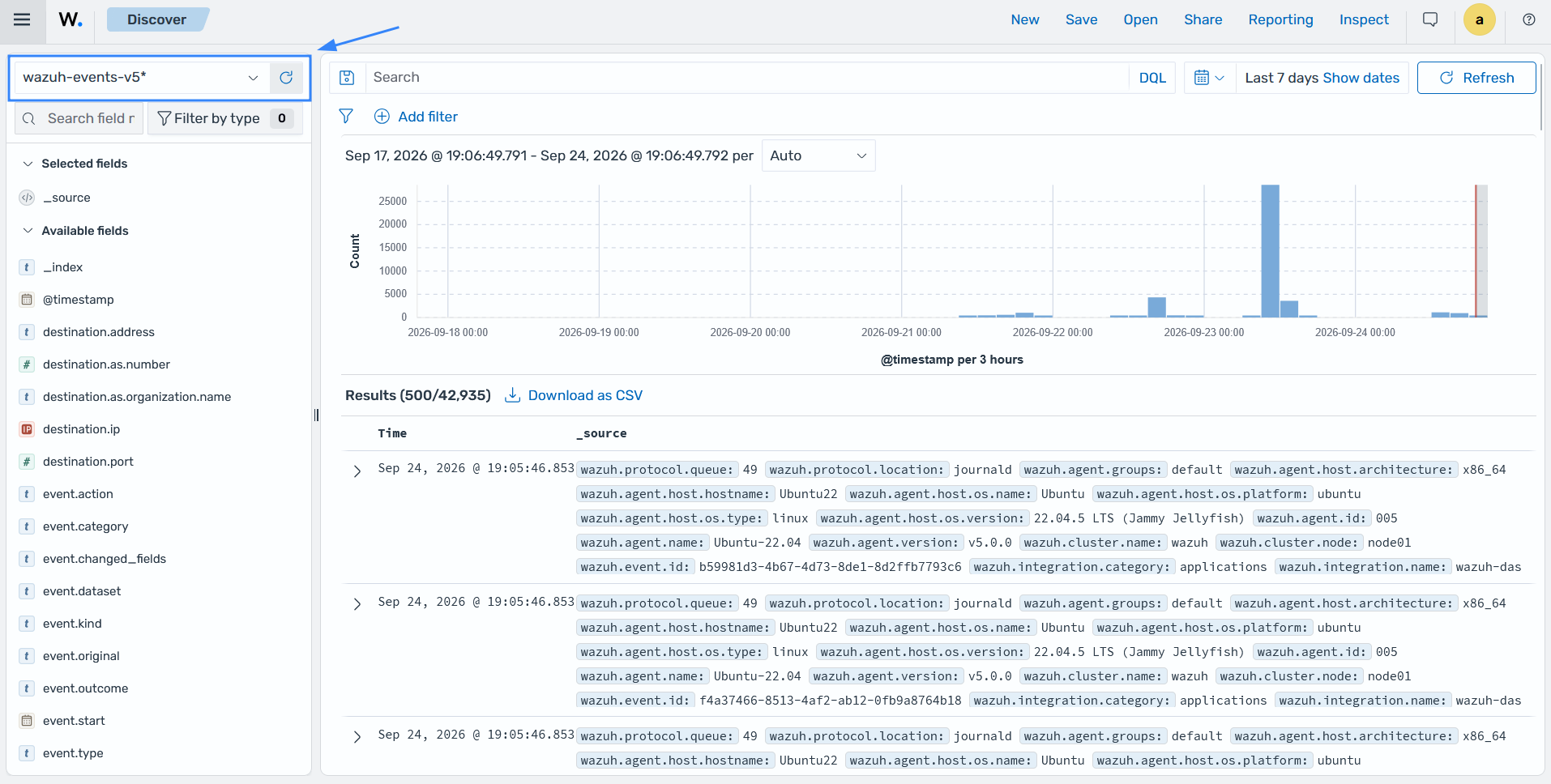Click New in the top menu

point(1025,19)
